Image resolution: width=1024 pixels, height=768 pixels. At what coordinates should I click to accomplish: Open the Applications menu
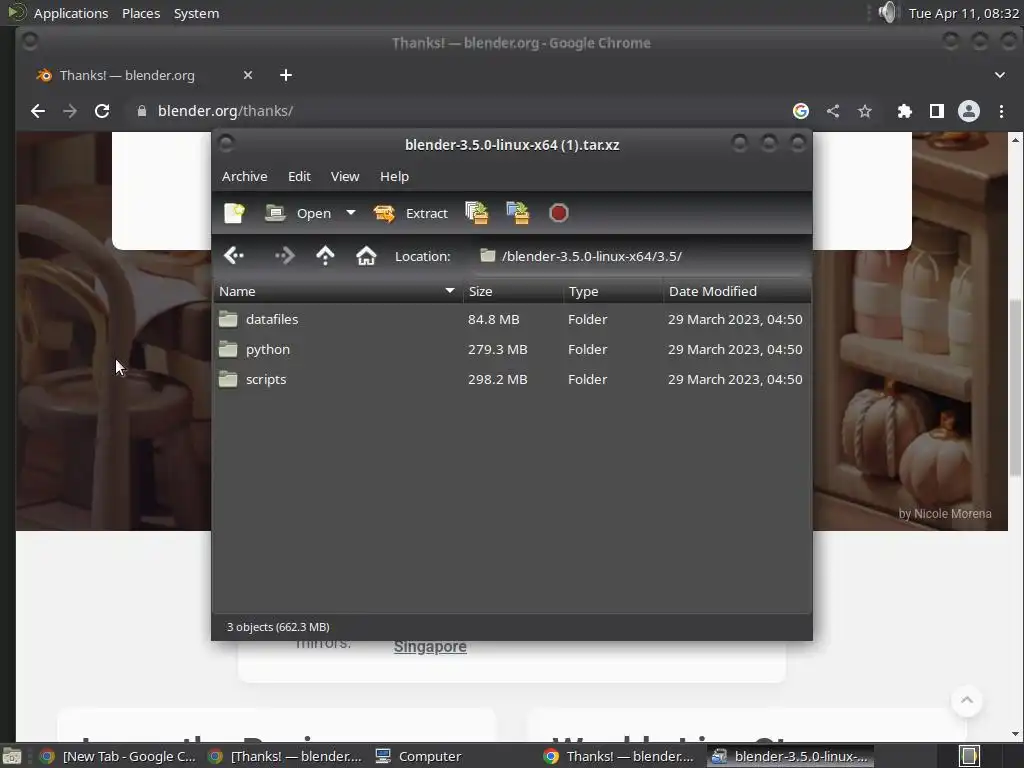pos(71,13)
